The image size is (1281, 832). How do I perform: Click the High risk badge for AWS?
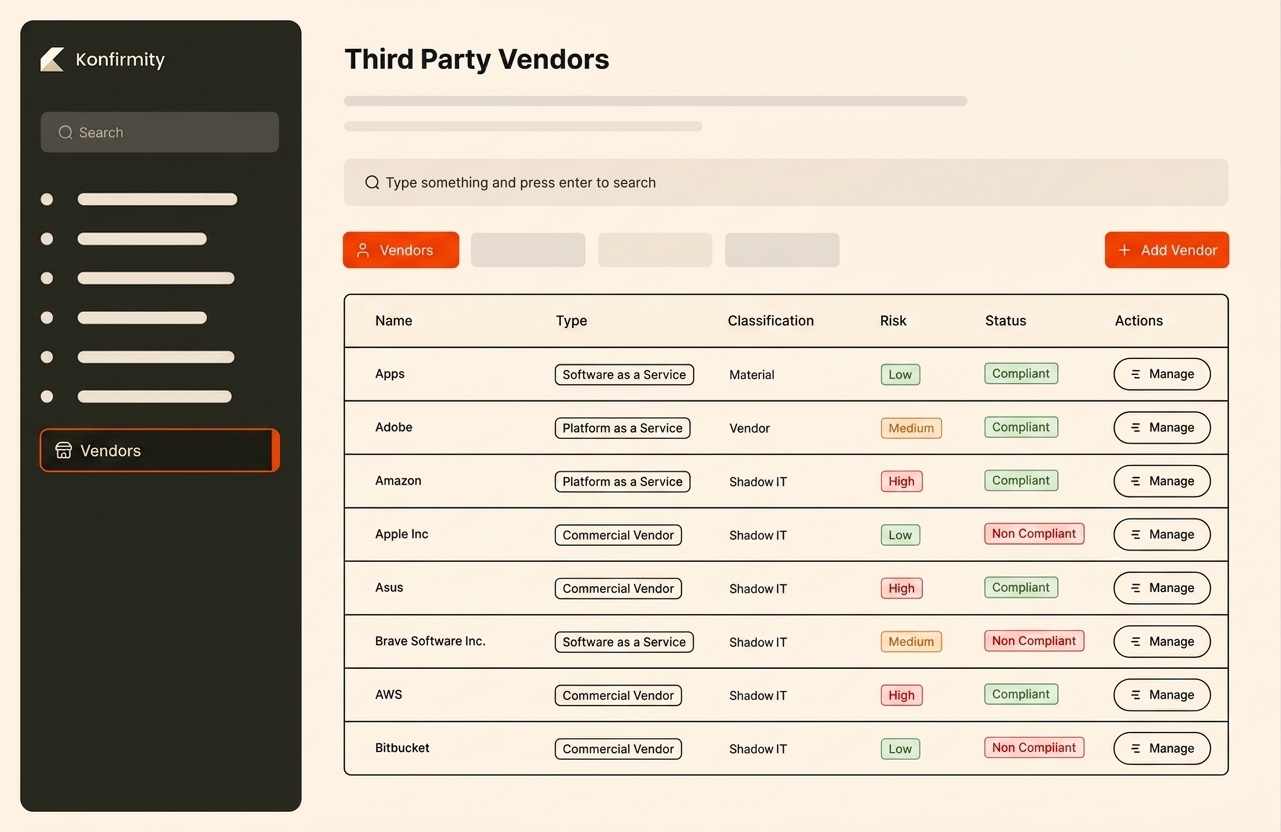[901, 696]
